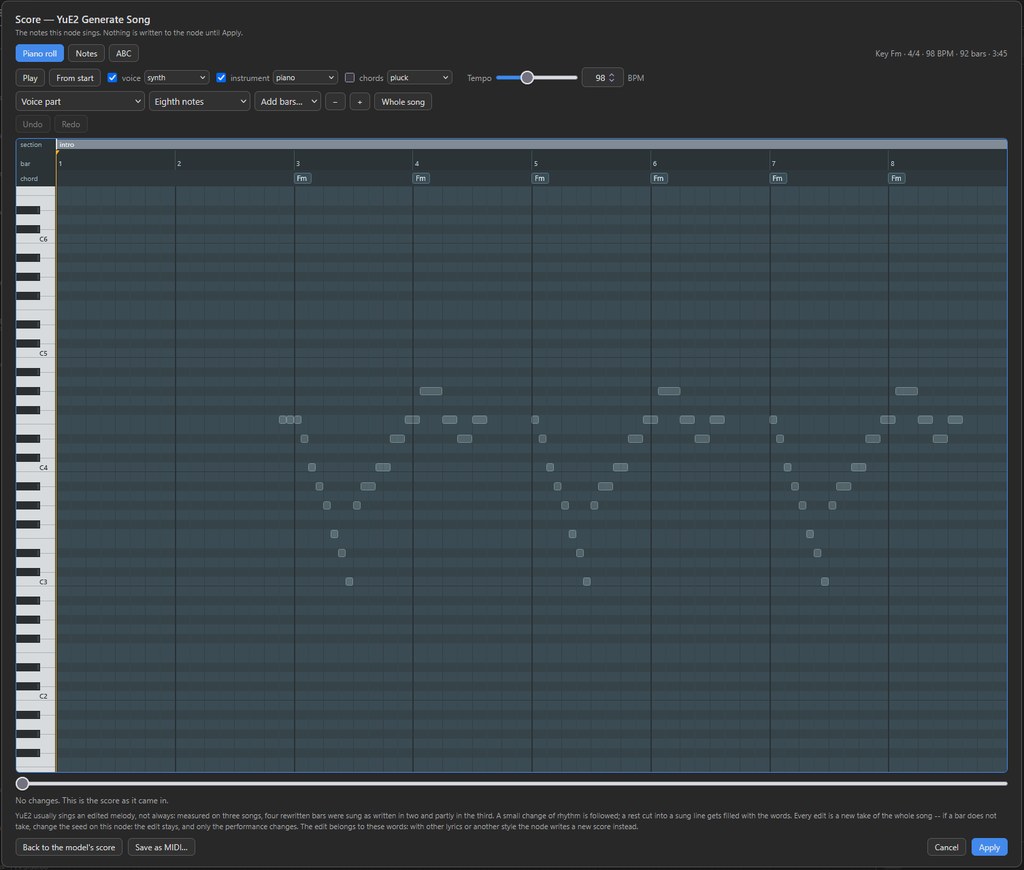This screenshot has height=870, width=1024.
Task: Move the horizontal song scroll handle
Action: coord(22,783)
